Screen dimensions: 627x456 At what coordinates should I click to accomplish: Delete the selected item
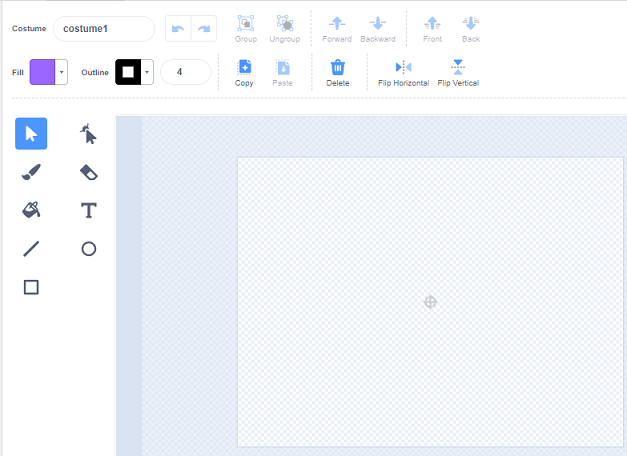point(337,73)
